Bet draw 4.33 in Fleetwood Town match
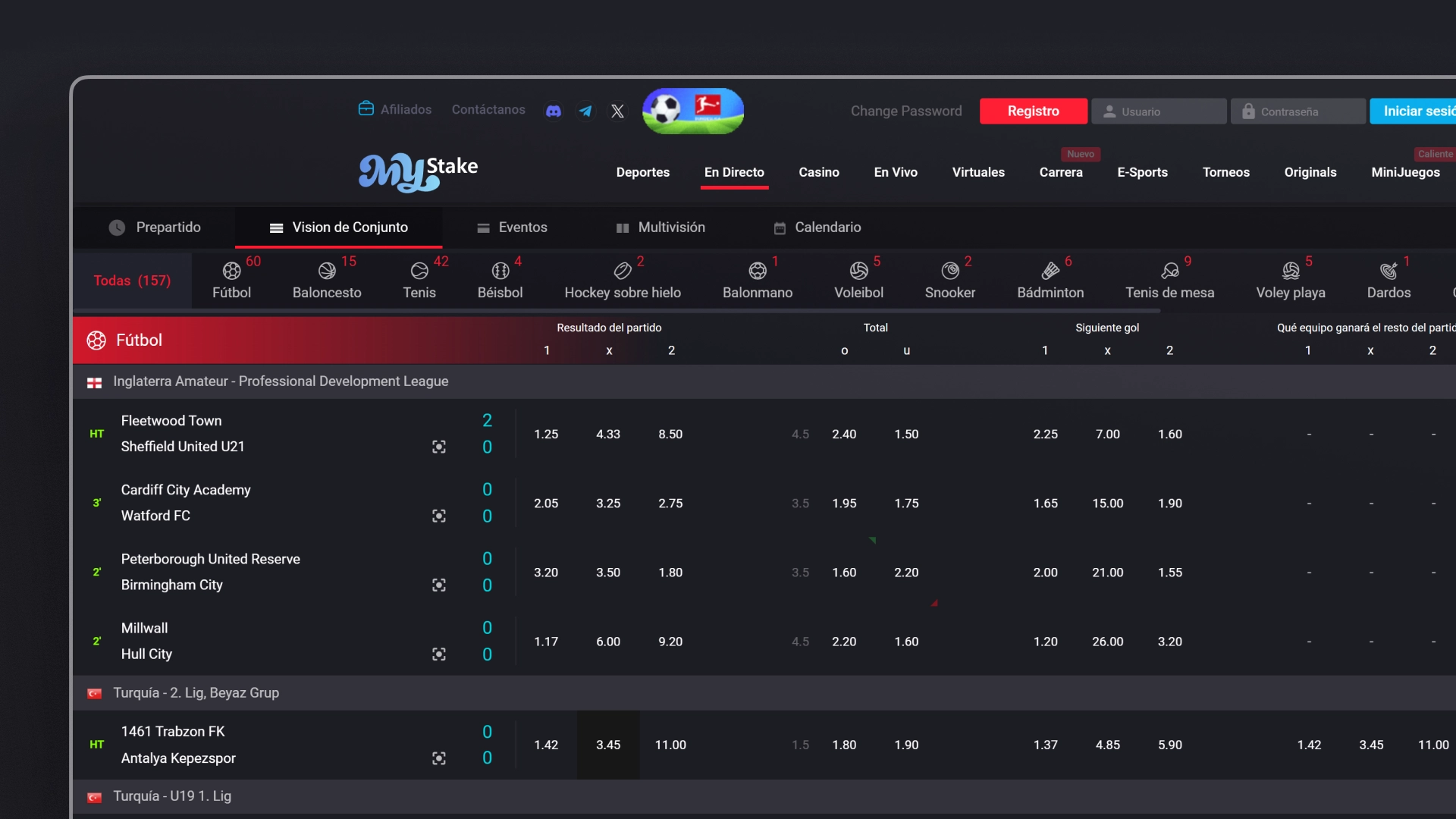The image size is (1456, 819). pyautogui.click(x=608, y=434)
